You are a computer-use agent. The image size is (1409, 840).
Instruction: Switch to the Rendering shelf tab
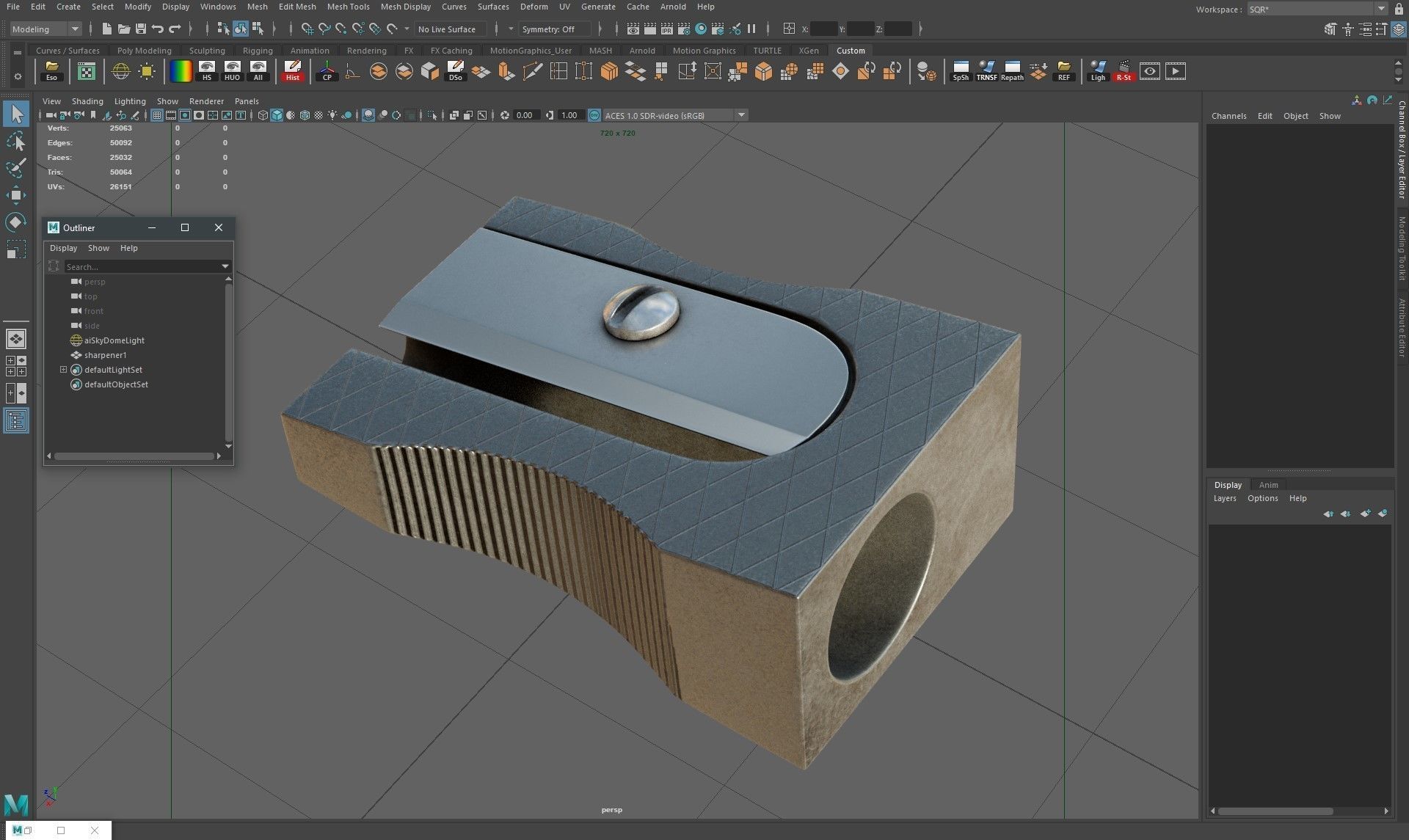(x=366, y=51)
